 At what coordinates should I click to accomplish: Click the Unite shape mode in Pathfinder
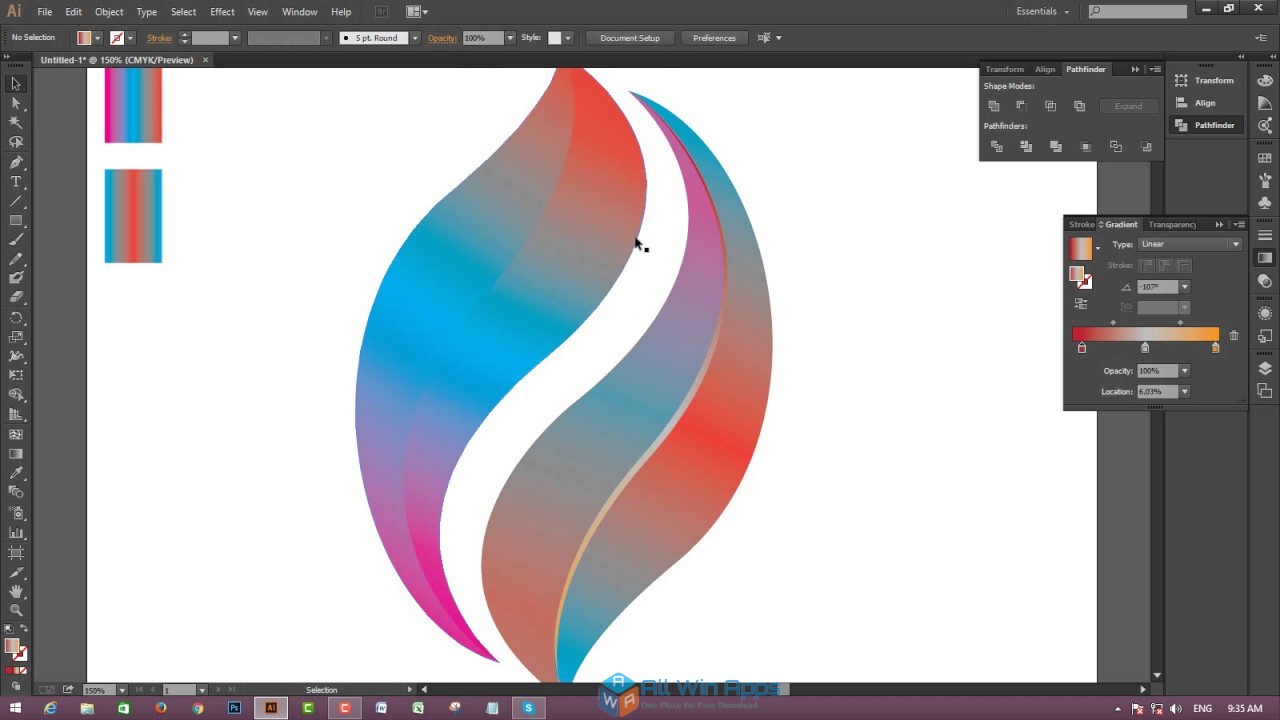coord(993,105)
